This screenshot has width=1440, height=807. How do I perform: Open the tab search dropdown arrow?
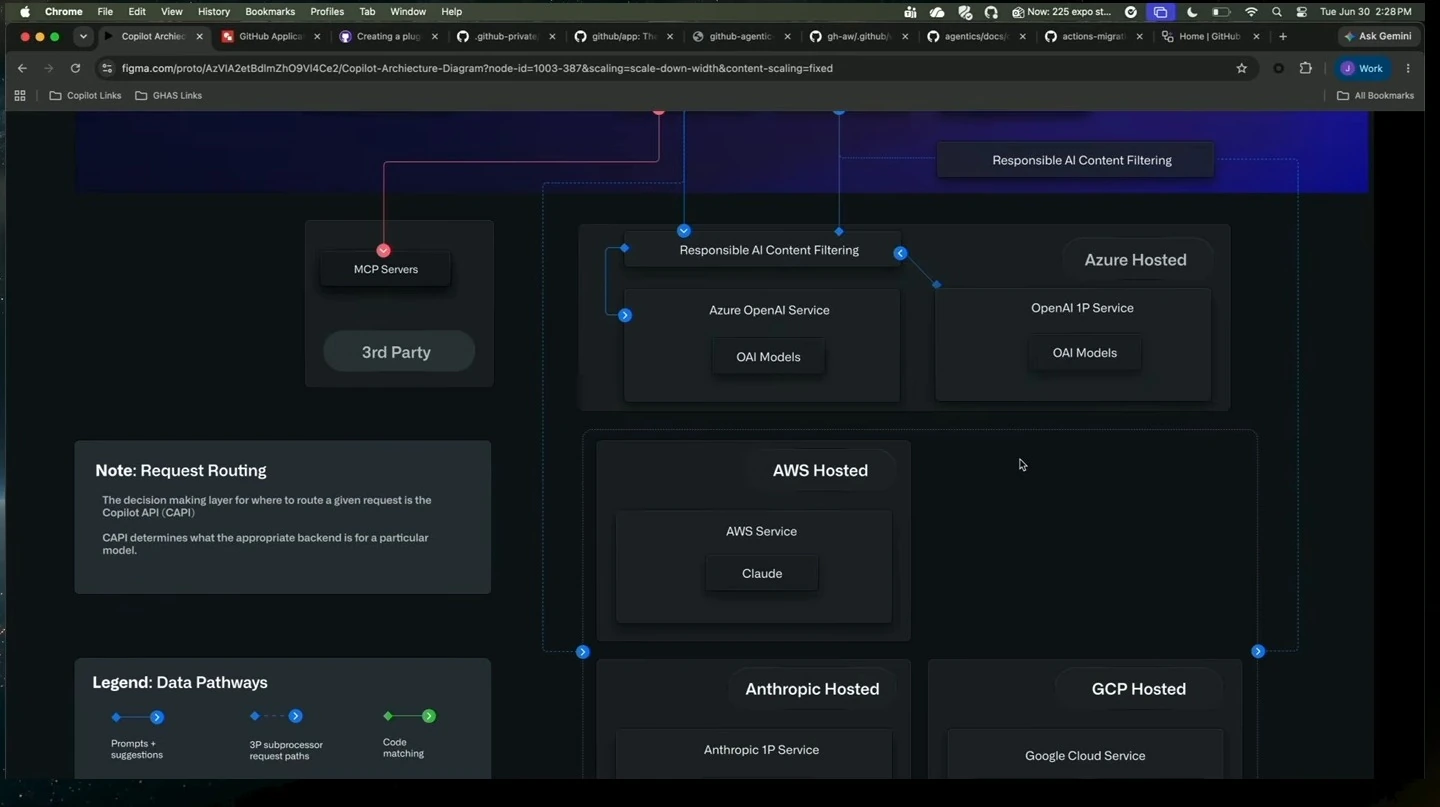(x=83, y=36)
